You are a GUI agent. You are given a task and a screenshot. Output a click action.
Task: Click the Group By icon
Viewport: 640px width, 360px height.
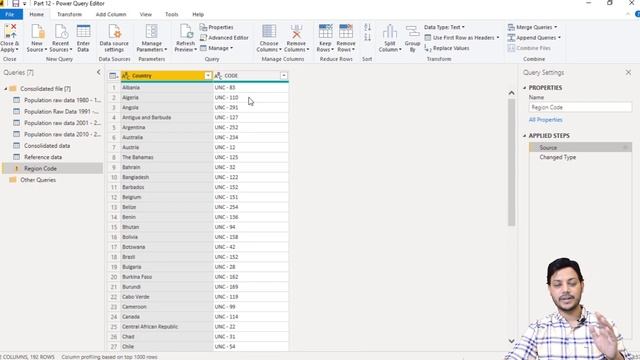pyautogui.click(x=412, y=31)
